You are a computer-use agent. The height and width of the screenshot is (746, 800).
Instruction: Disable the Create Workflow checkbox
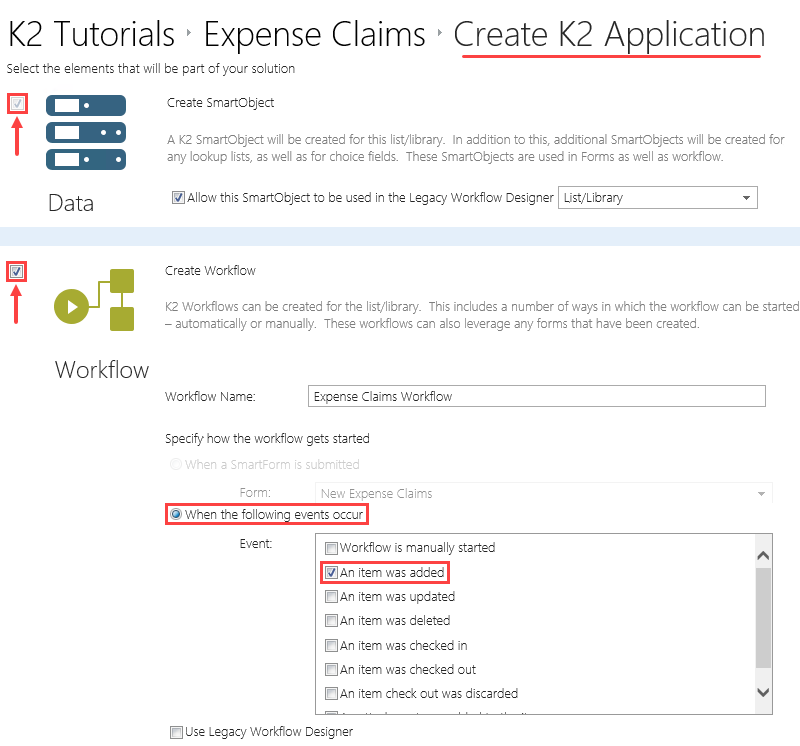click(x=16, y=271)
